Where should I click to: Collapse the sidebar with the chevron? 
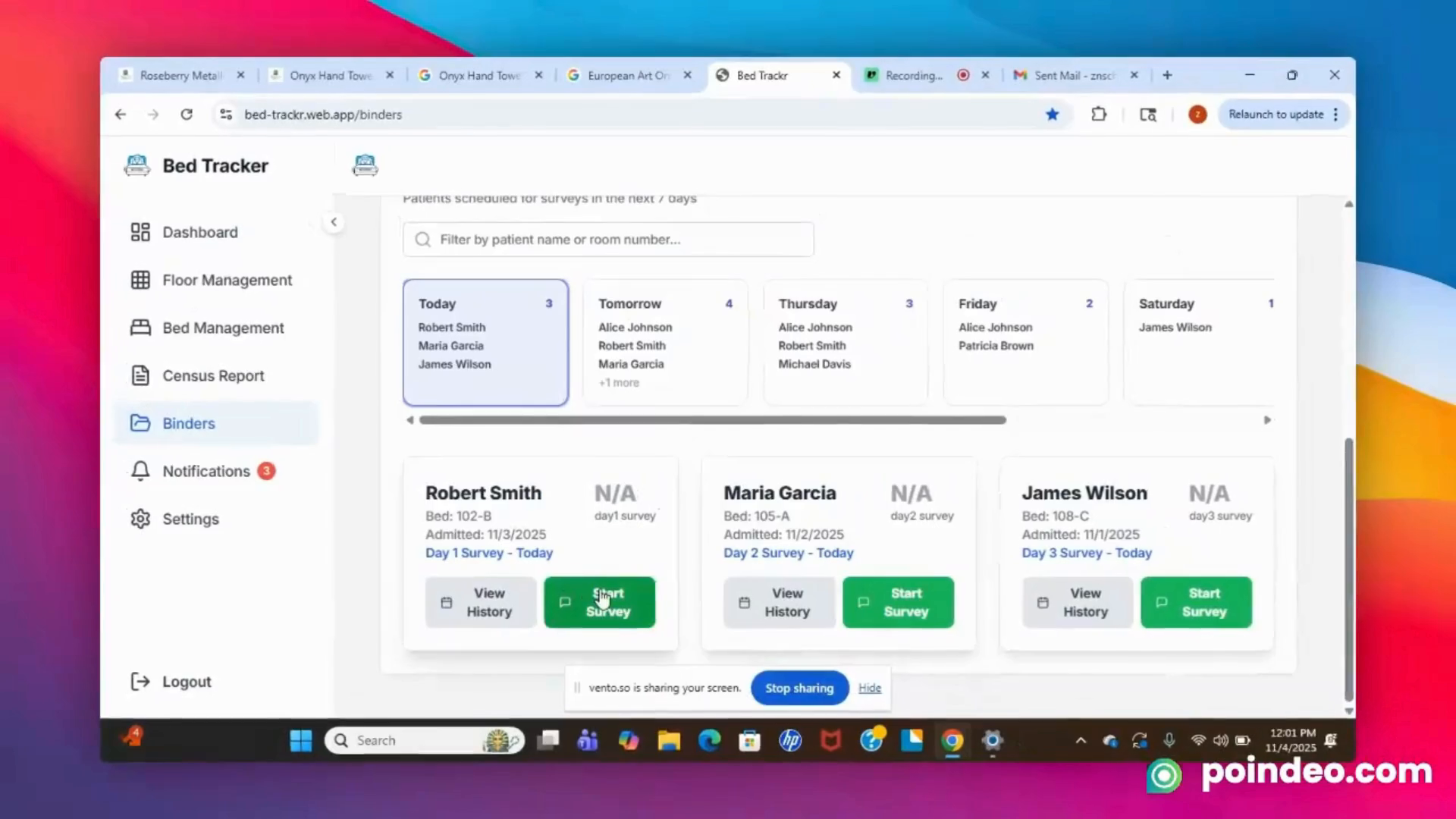pos(334,221)
